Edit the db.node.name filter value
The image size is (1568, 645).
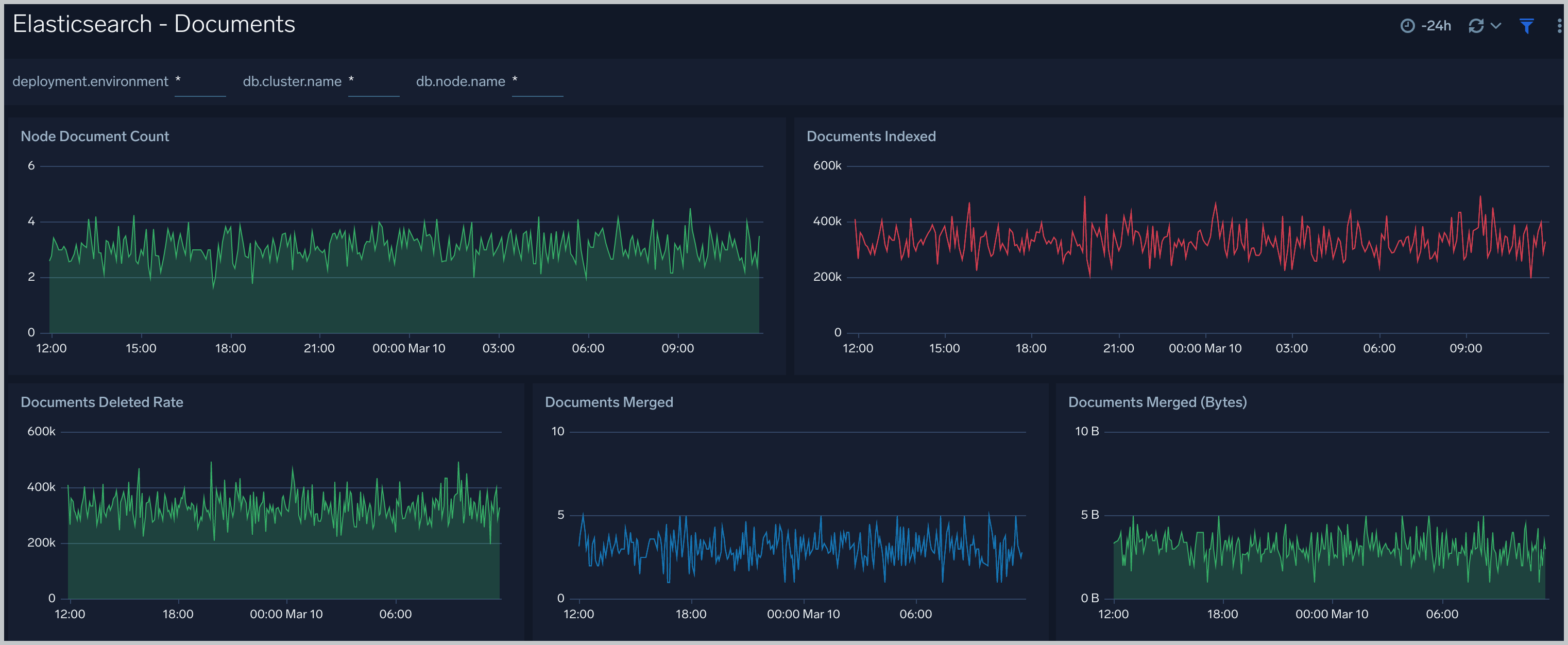tap(537, 82)
